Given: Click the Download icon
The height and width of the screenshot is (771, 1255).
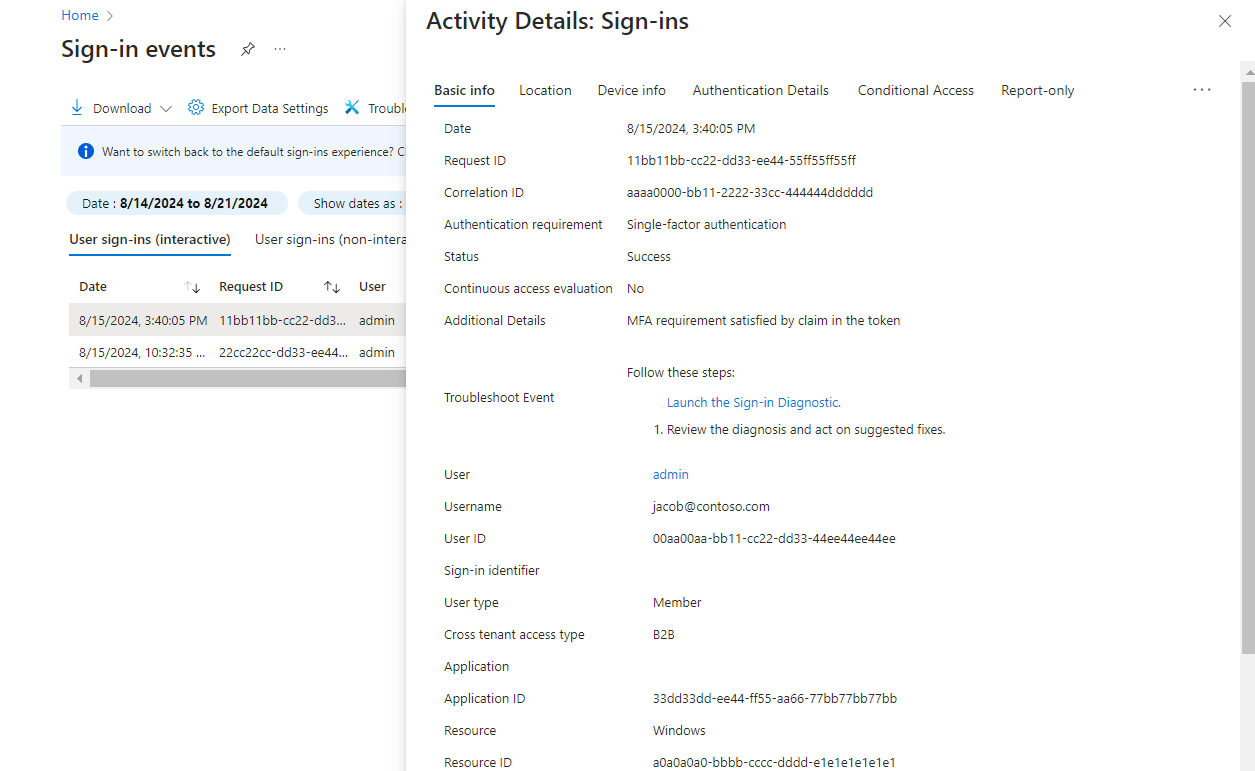Looking at the screenshot, I should pos(76,107).
